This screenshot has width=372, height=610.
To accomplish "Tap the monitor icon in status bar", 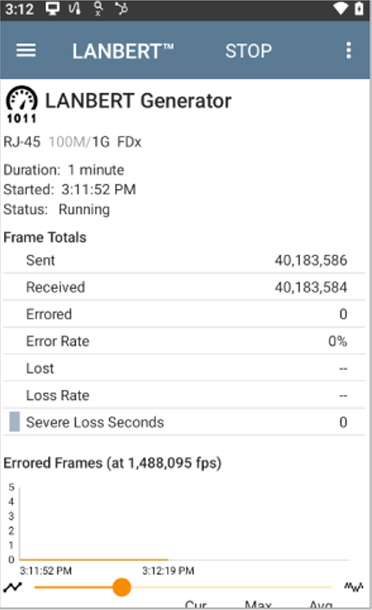I will click(53, 9).
